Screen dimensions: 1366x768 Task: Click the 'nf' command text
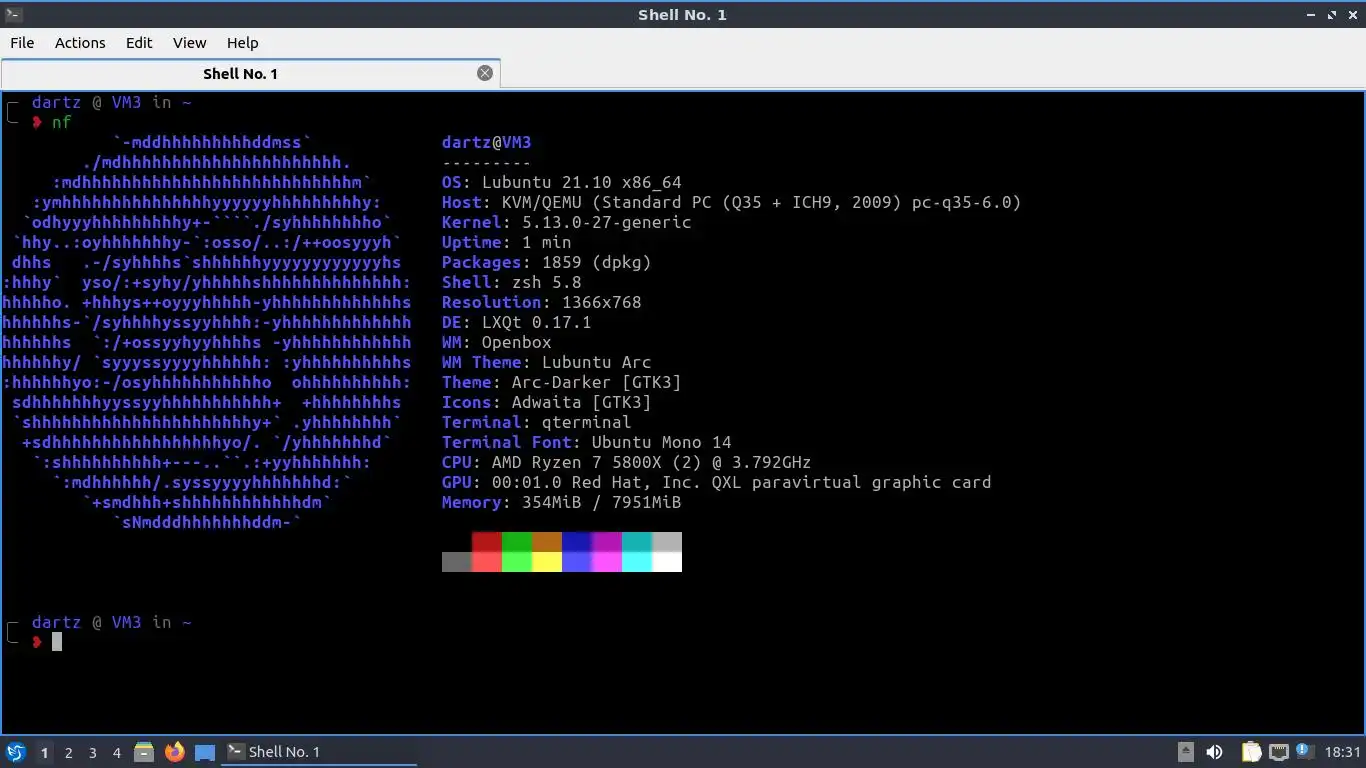point(62,122)
